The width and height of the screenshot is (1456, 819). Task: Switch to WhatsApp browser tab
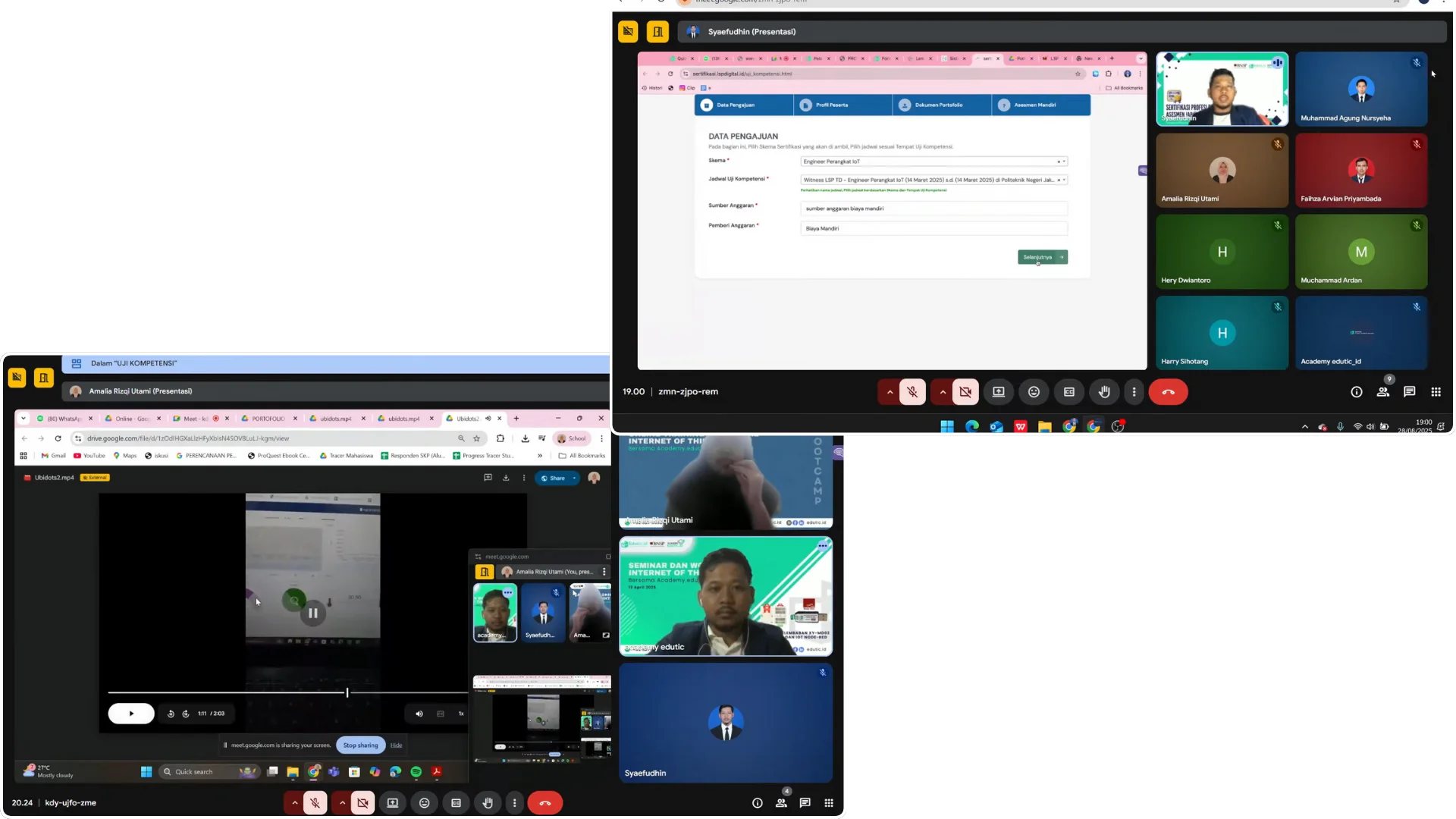click(x=64, y=419)
